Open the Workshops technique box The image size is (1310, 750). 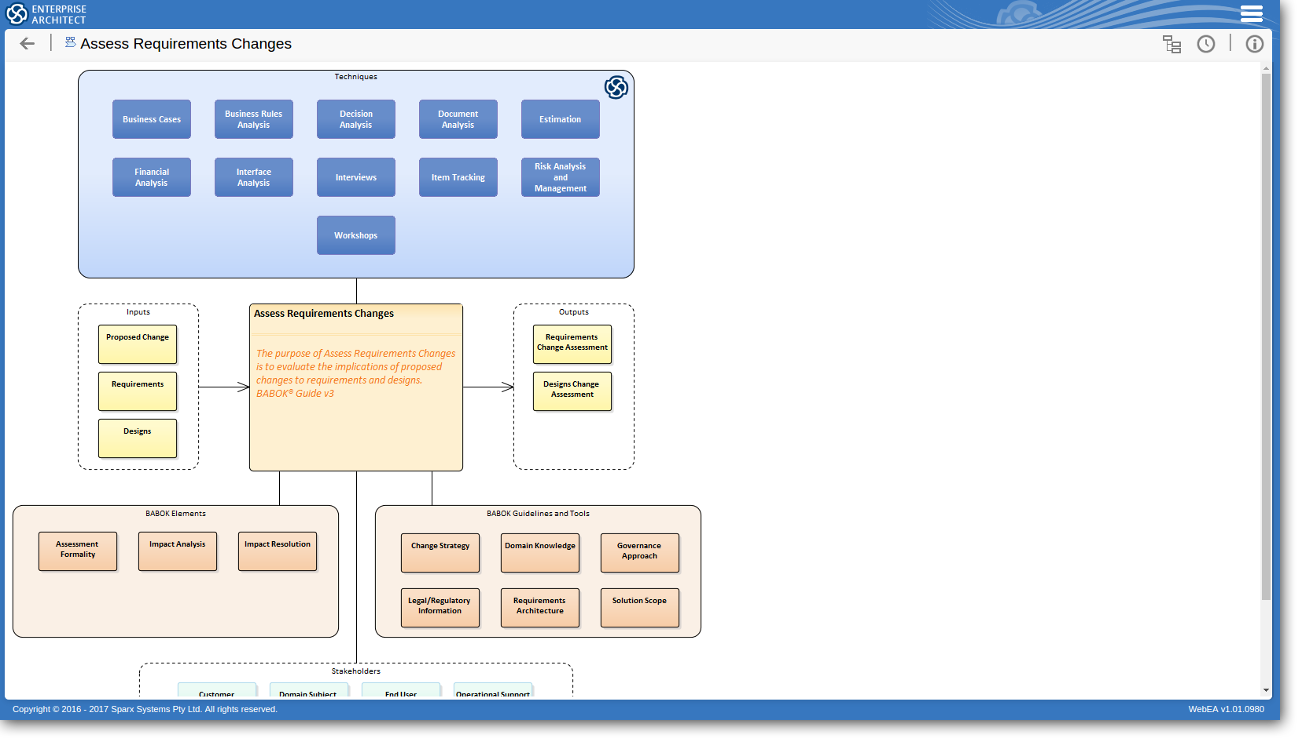pos(356,235)
